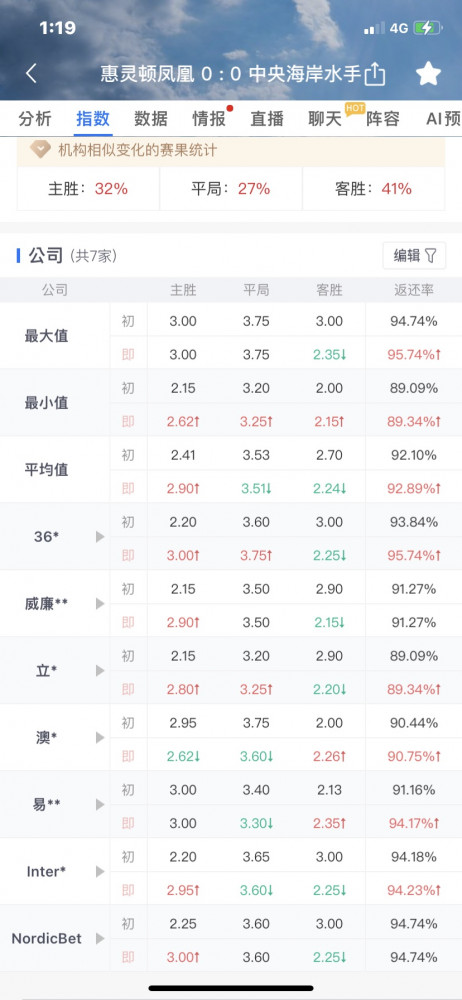Image resolution: width=462 pixels, height=1000 pixels.
Task: Tap the match title 惠灵顿凤凰 0:0 中央海岸水手
Action: point(229,74)
